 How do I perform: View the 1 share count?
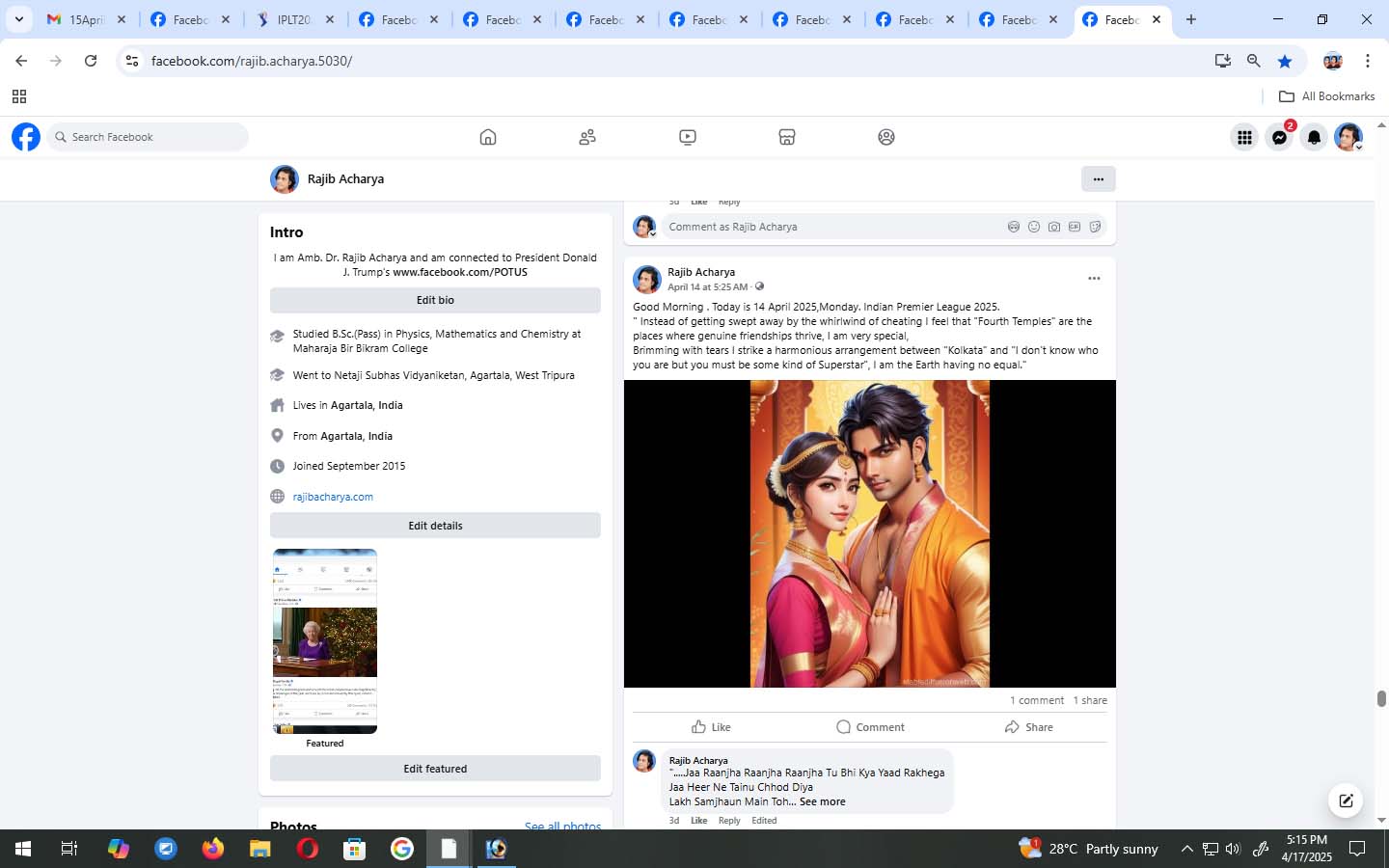[x=1090, y=701]
